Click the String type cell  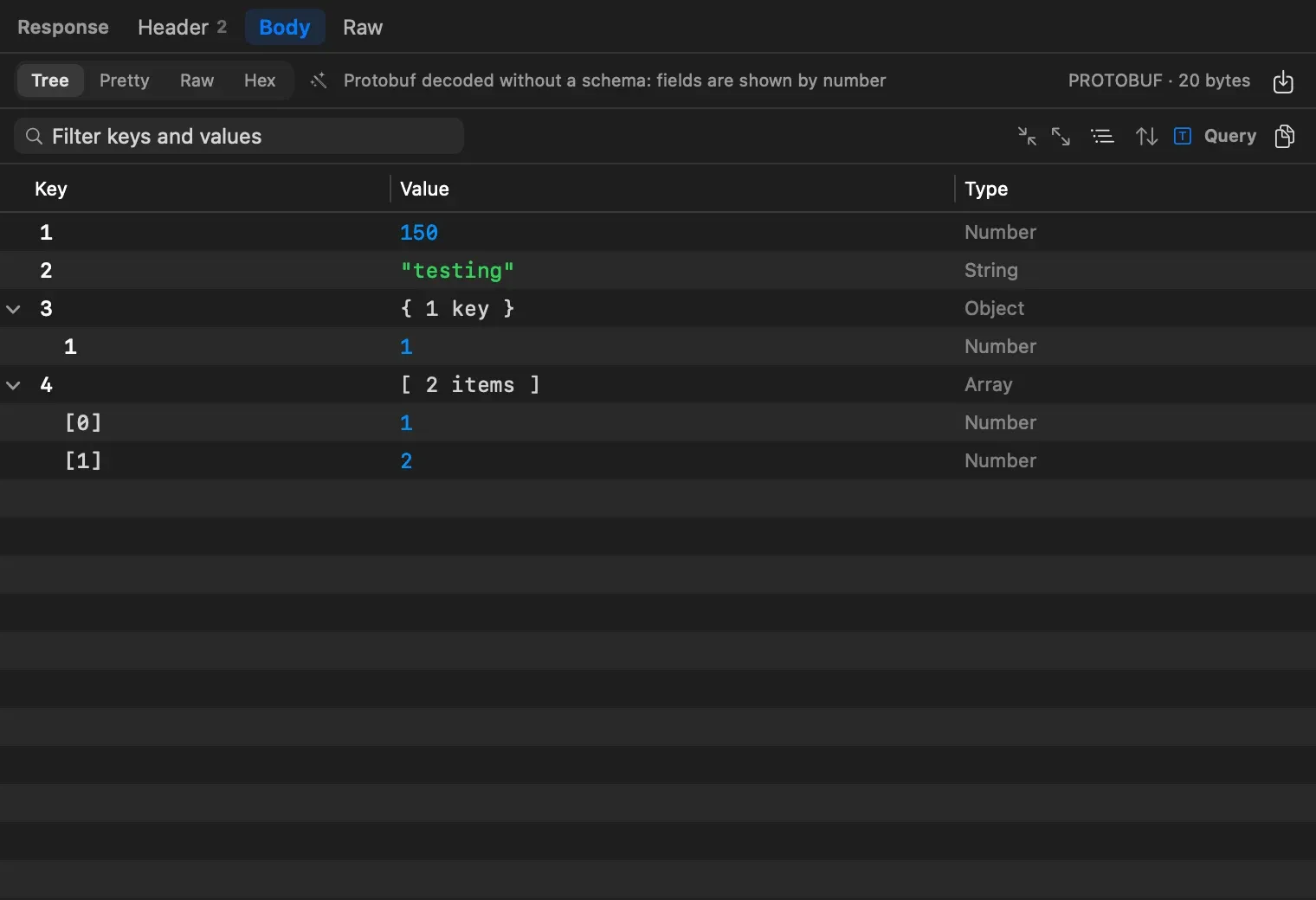click(991, 270)
